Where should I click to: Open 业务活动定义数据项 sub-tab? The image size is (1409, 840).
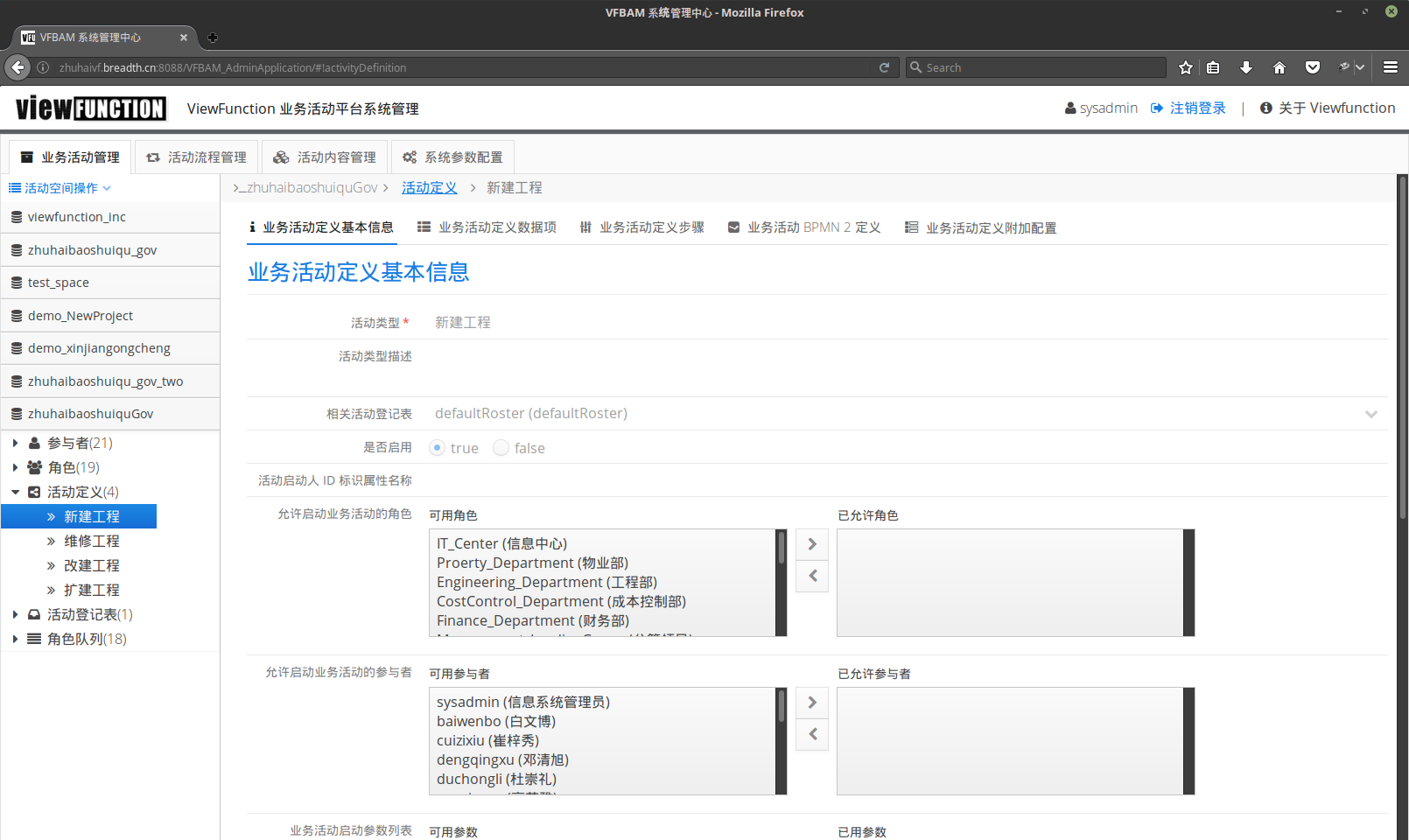[487, 227]
